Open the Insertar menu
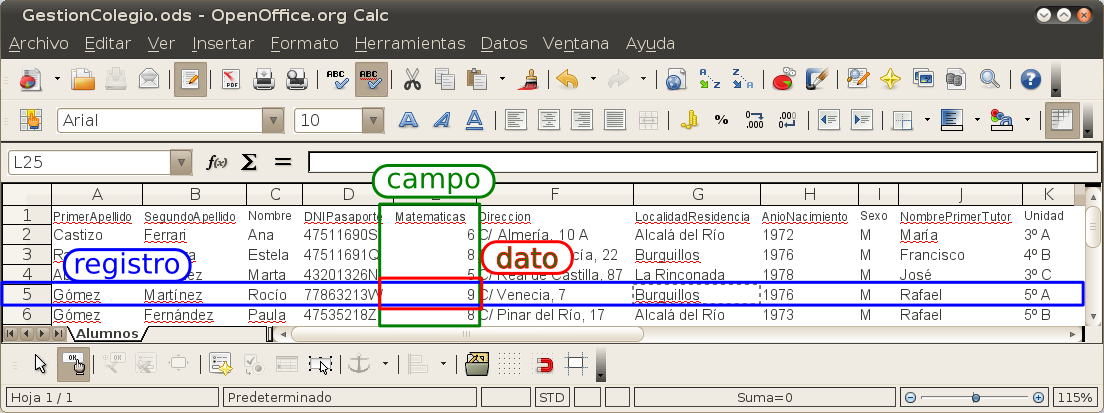Viewport: 1104px width, 413px height. tap(222, 44)
